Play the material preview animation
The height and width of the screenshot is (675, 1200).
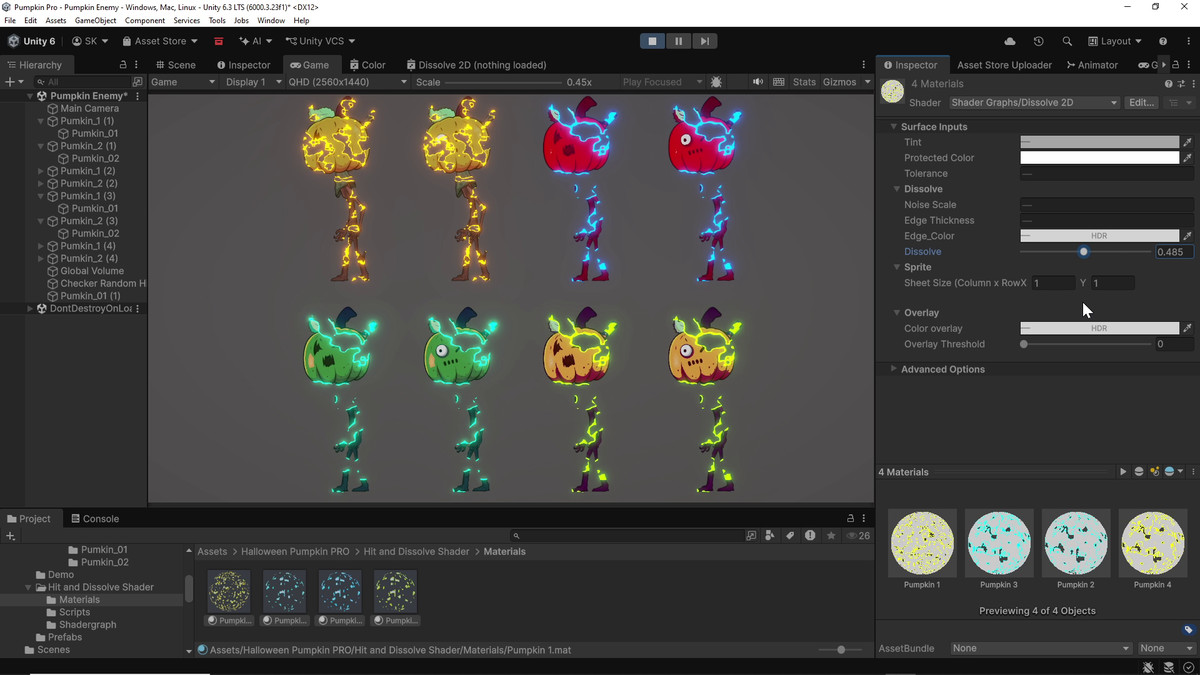click(x=1123, y=472)
